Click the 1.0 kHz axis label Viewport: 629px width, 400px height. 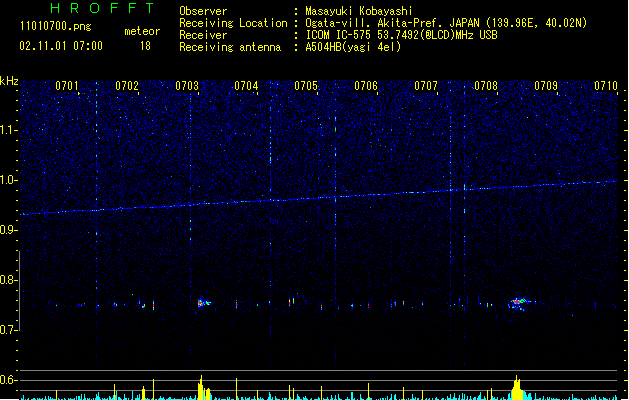click(8, 180)
